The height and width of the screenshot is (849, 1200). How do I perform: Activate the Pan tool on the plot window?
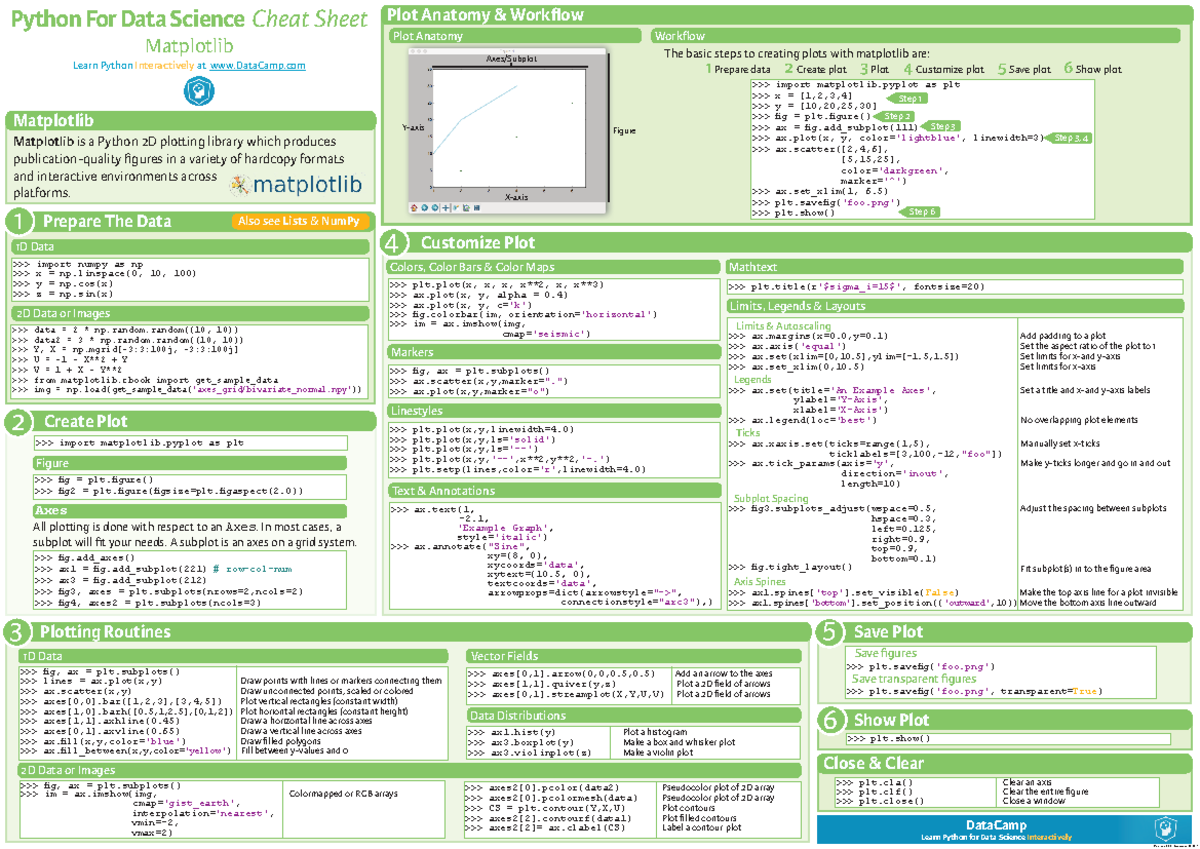click(x=445, y=208)
